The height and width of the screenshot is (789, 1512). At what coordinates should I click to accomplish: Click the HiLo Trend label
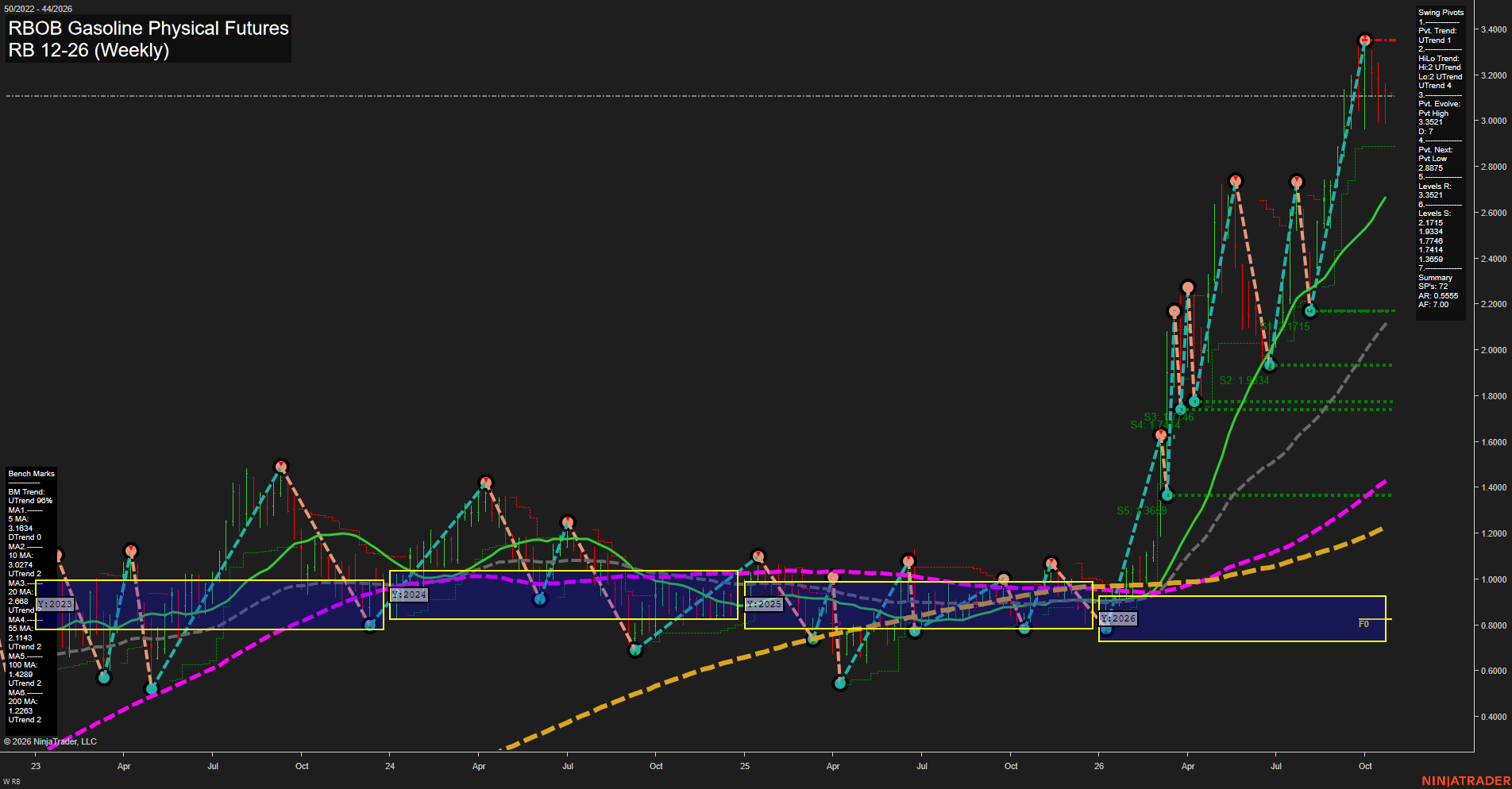pyautogui.click(x=1439, y=59)
